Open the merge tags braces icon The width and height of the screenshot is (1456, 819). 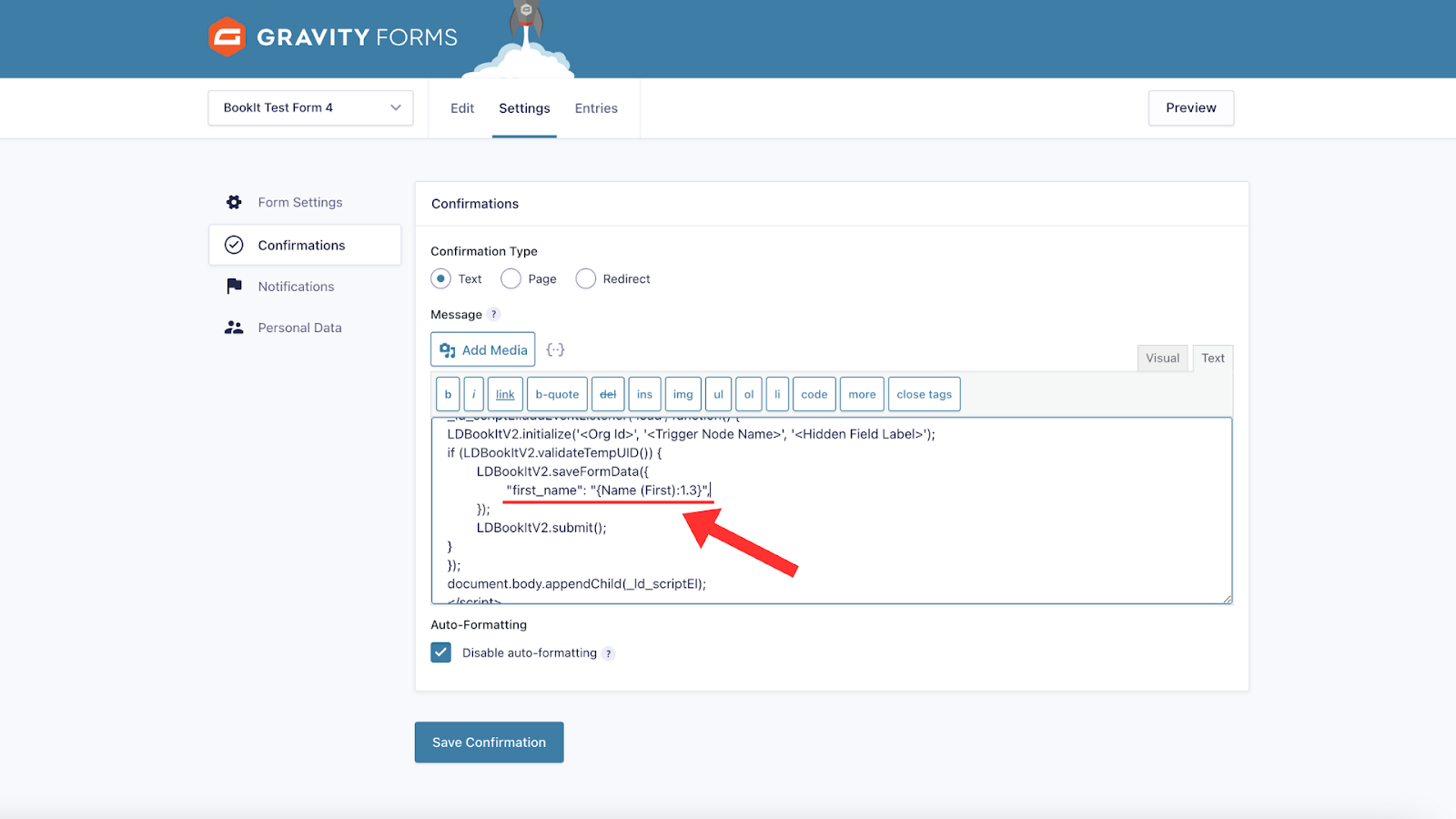click(555, 349)
